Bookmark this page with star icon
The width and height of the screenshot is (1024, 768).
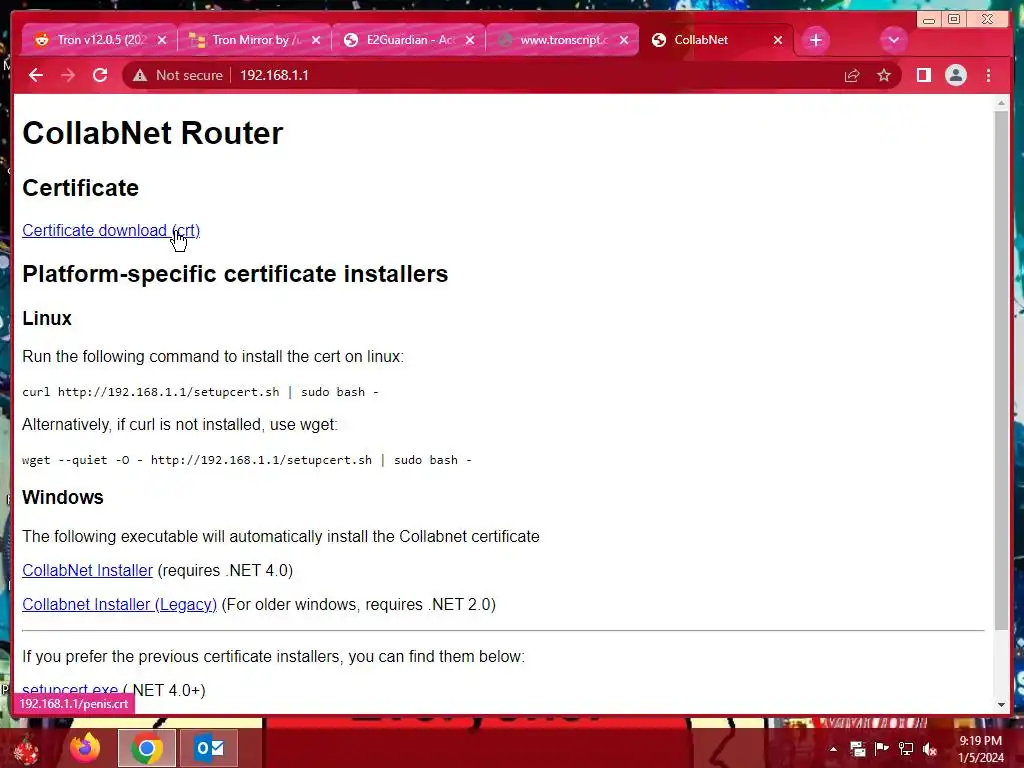(884, 75)
